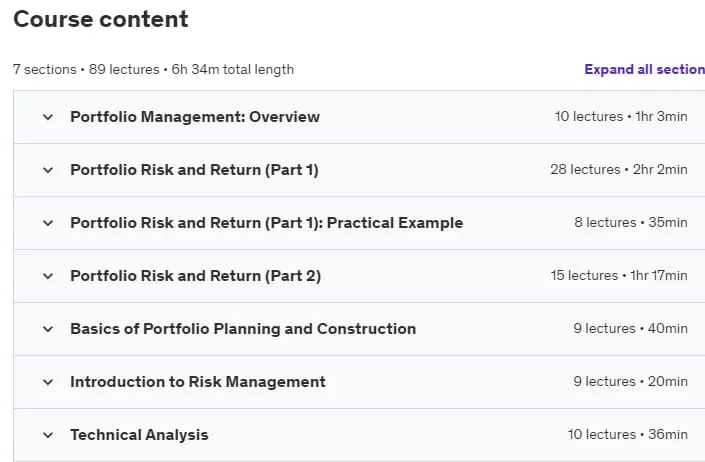Expand the Portfolio Management: Overview chevron

[48, 117]
